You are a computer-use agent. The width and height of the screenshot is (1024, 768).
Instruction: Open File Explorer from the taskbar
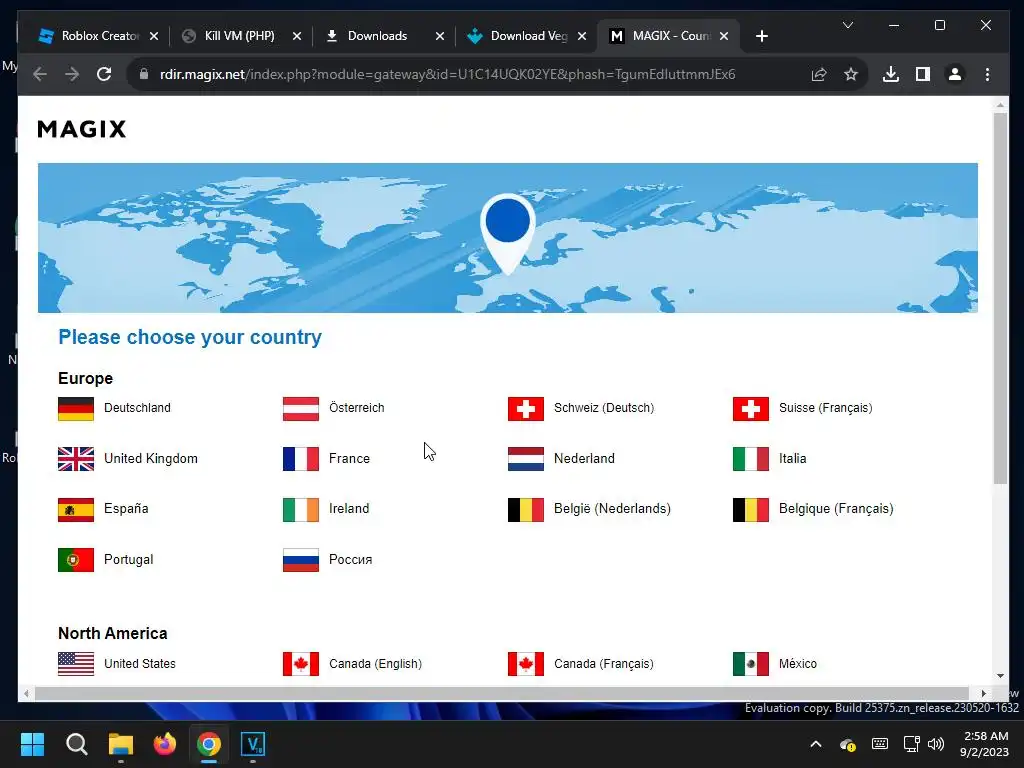121,744
